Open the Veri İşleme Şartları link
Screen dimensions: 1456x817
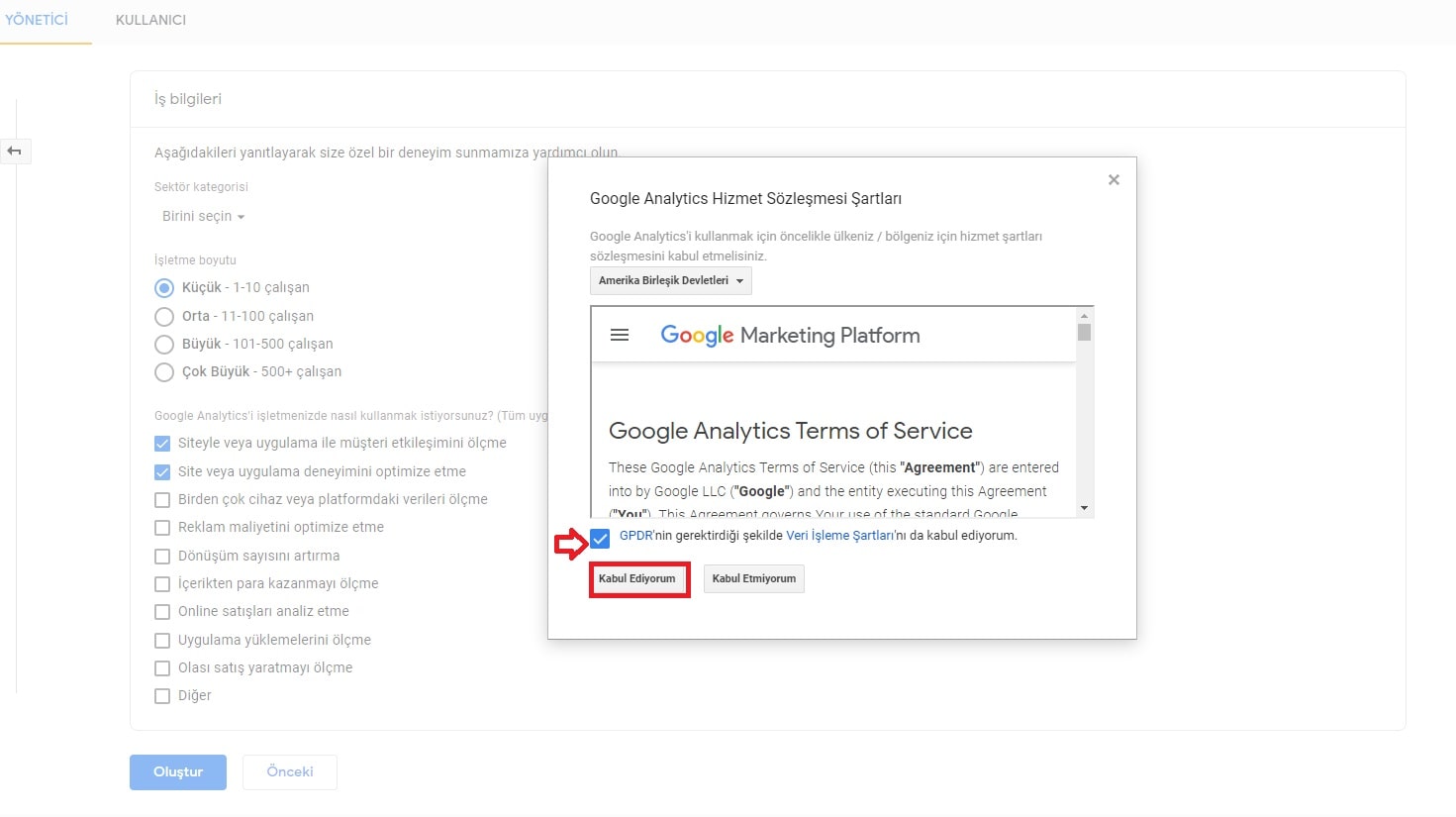click(839, 536)
